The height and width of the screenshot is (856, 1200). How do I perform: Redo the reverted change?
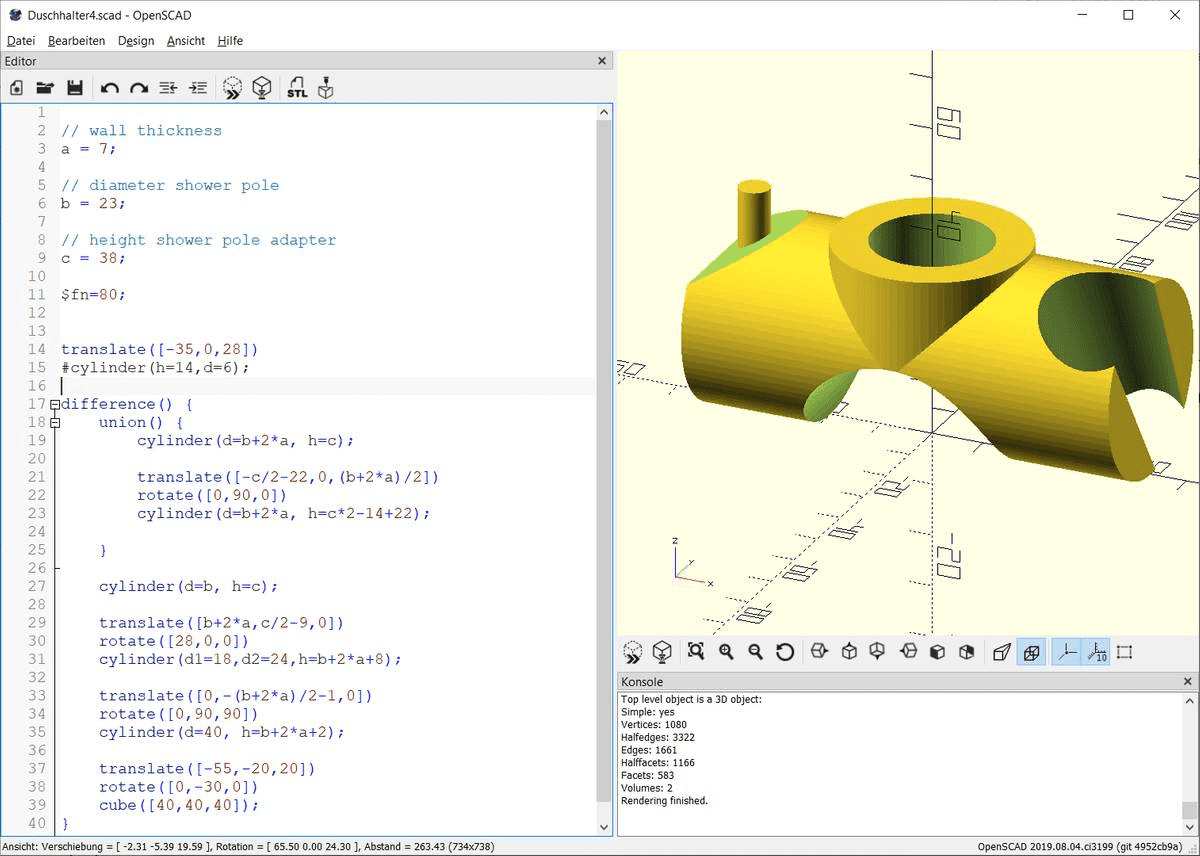point(139,88)
